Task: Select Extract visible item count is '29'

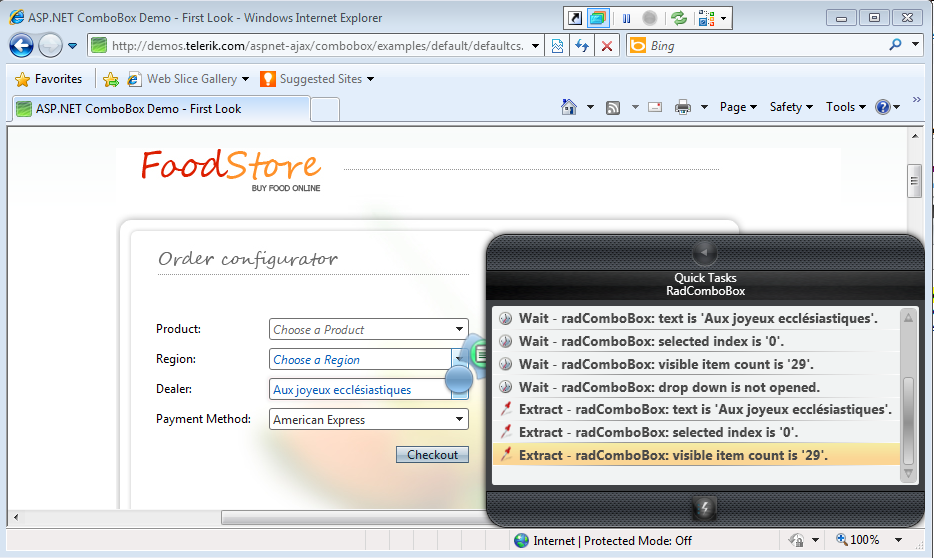Action: (x=696, y=455)
